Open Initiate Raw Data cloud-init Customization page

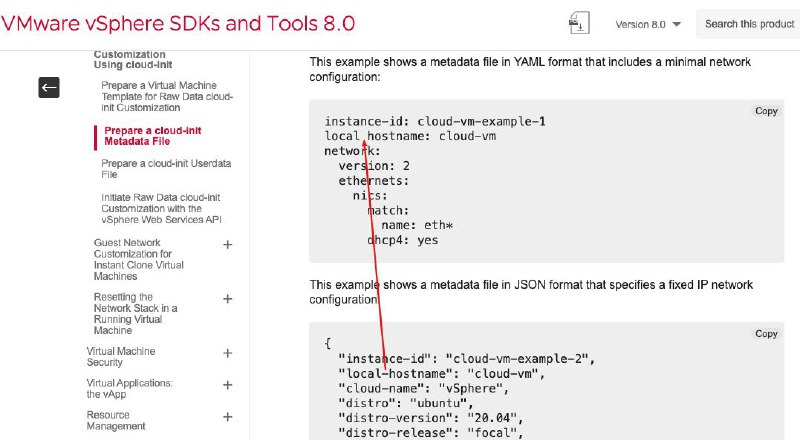click(160, 207)
